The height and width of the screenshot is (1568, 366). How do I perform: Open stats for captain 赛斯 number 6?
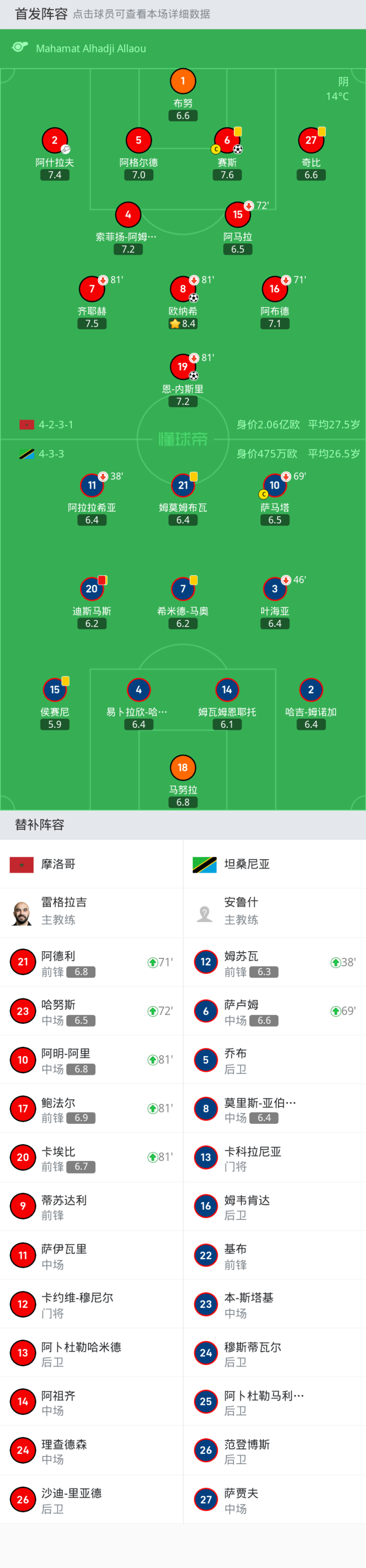(227, 140)
